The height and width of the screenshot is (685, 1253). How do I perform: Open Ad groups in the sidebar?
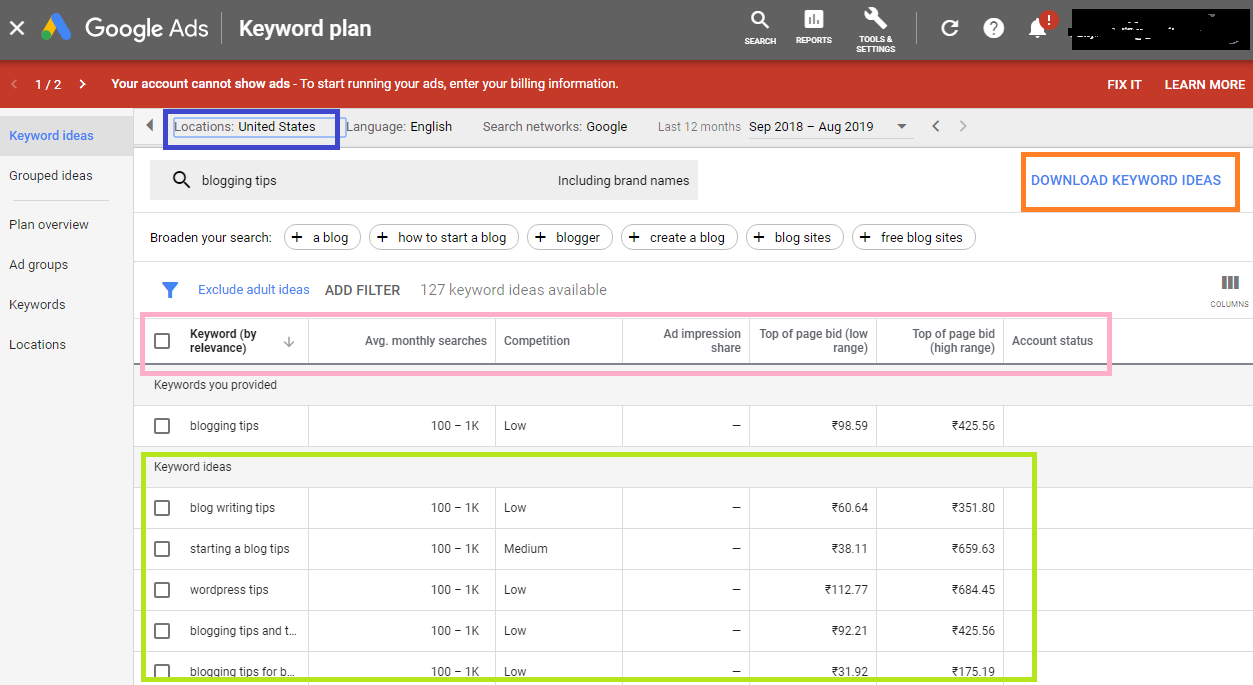(x=39, y=265)
